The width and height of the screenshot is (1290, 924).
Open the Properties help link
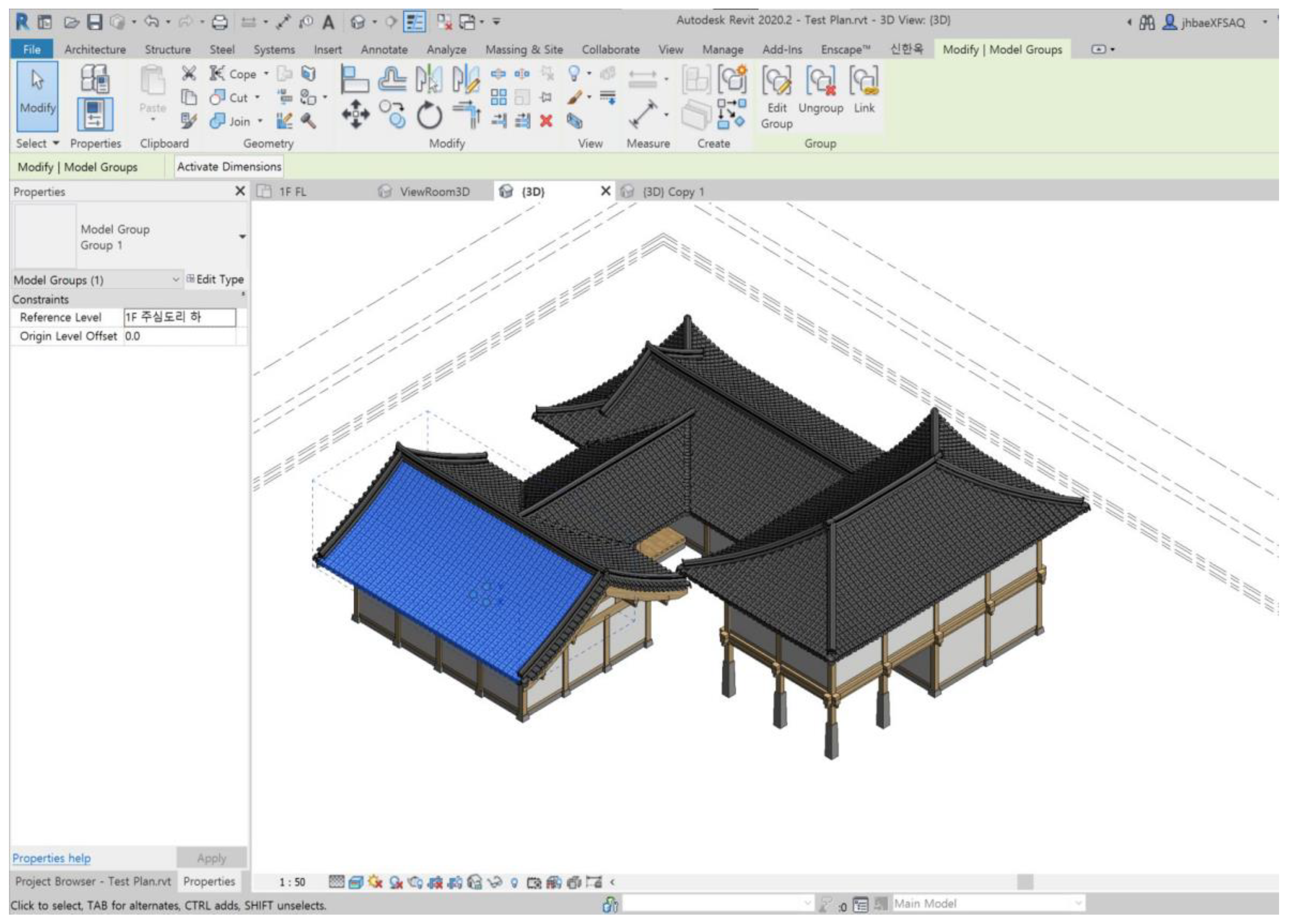click(51, 857)
